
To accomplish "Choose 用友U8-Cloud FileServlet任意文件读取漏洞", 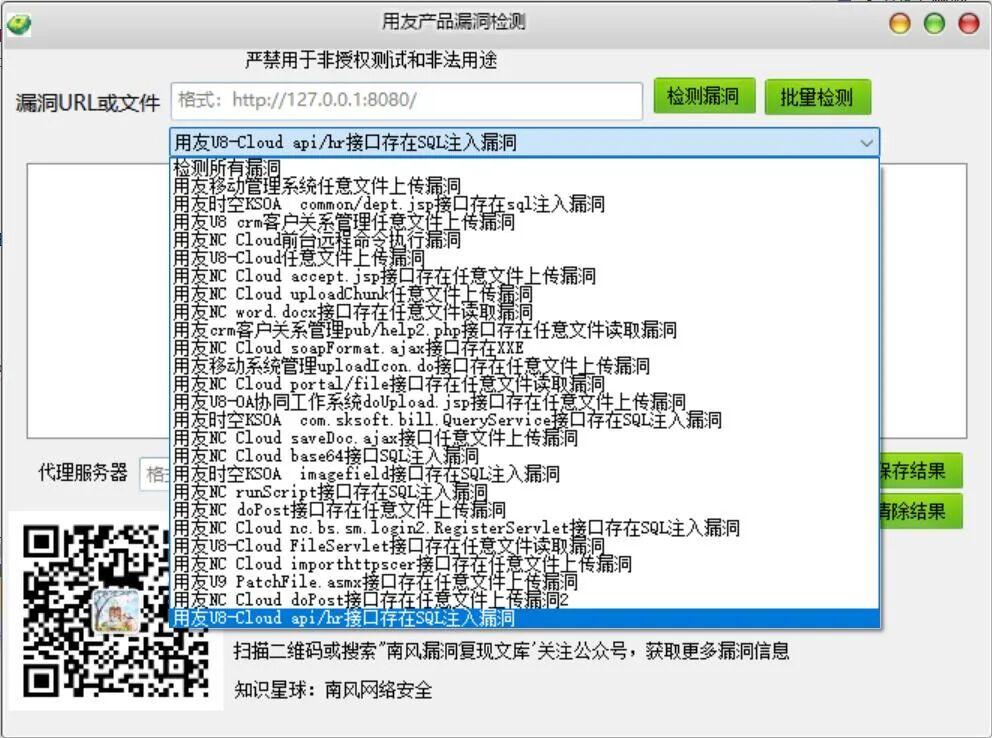I will 524,546.
